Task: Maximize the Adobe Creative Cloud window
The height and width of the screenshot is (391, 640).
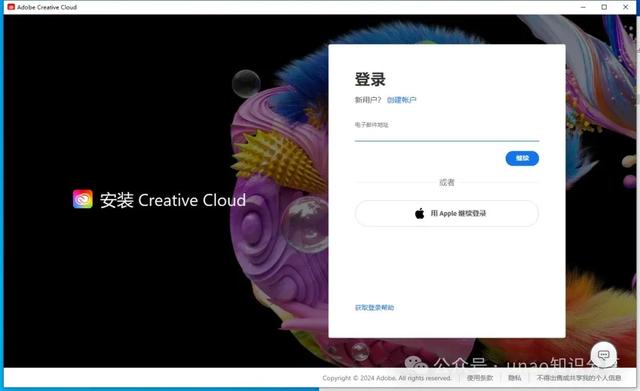Action: point(604,7)
